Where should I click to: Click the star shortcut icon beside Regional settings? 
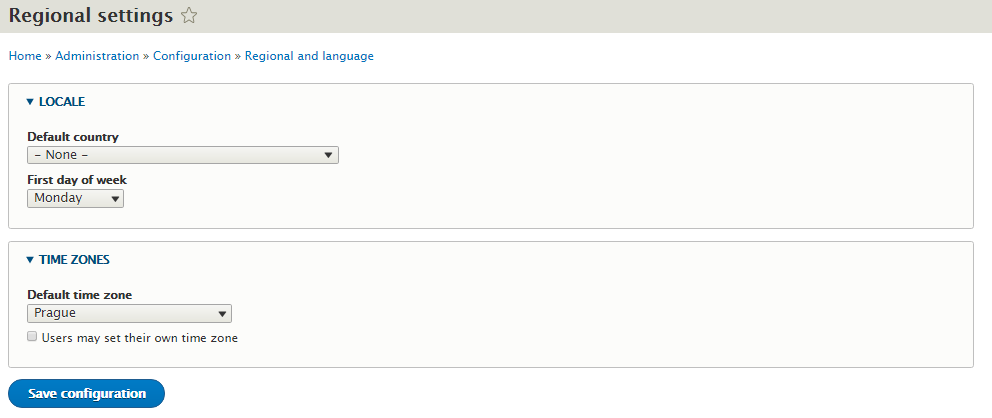189,16
